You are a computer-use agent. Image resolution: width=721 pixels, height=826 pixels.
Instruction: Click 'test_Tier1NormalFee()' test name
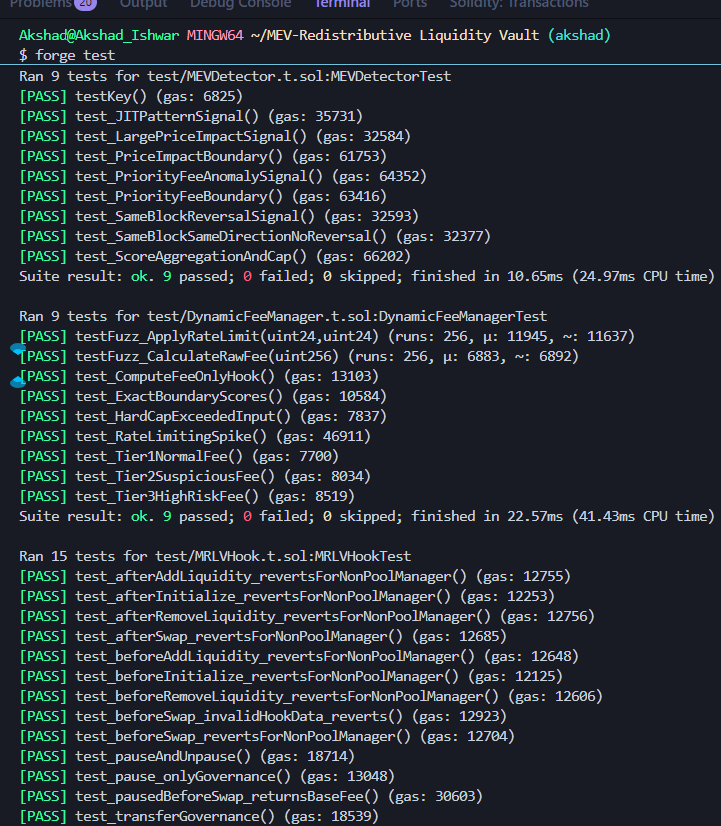(159, 457)
